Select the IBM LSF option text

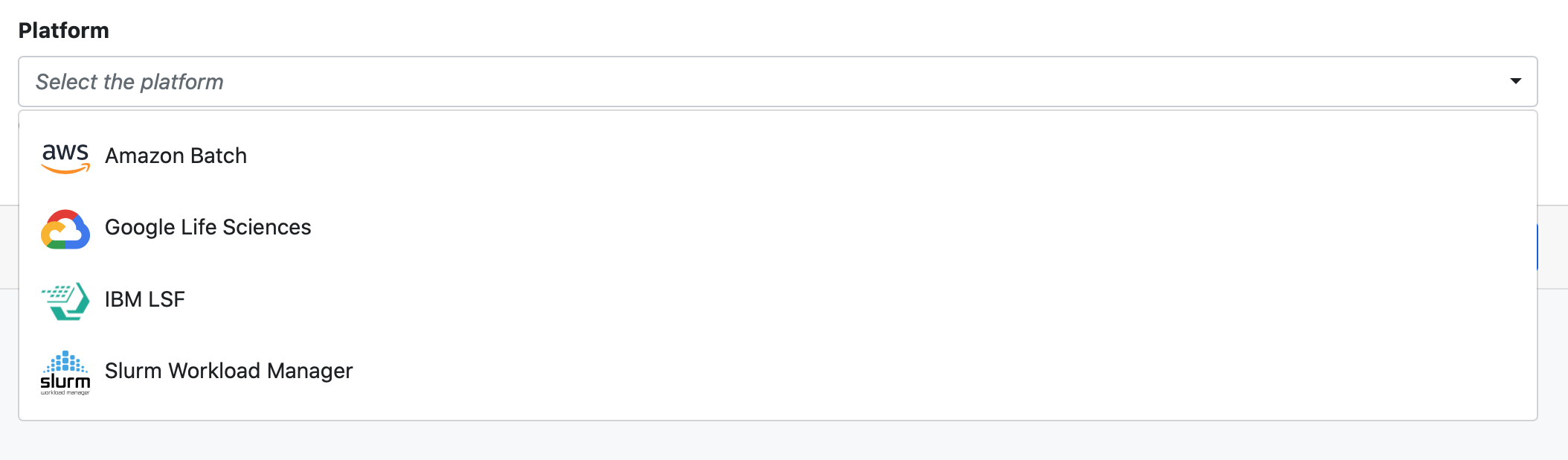click(144, 299)
